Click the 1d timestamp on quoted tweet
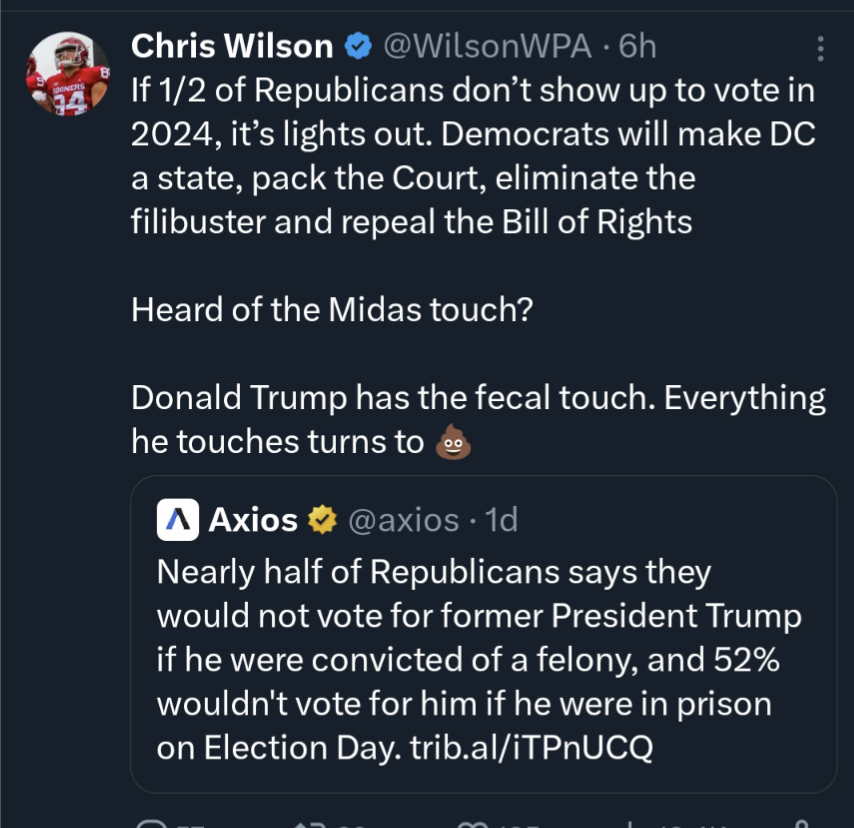Viewport: 854px width, 828px height. [501, 520]
